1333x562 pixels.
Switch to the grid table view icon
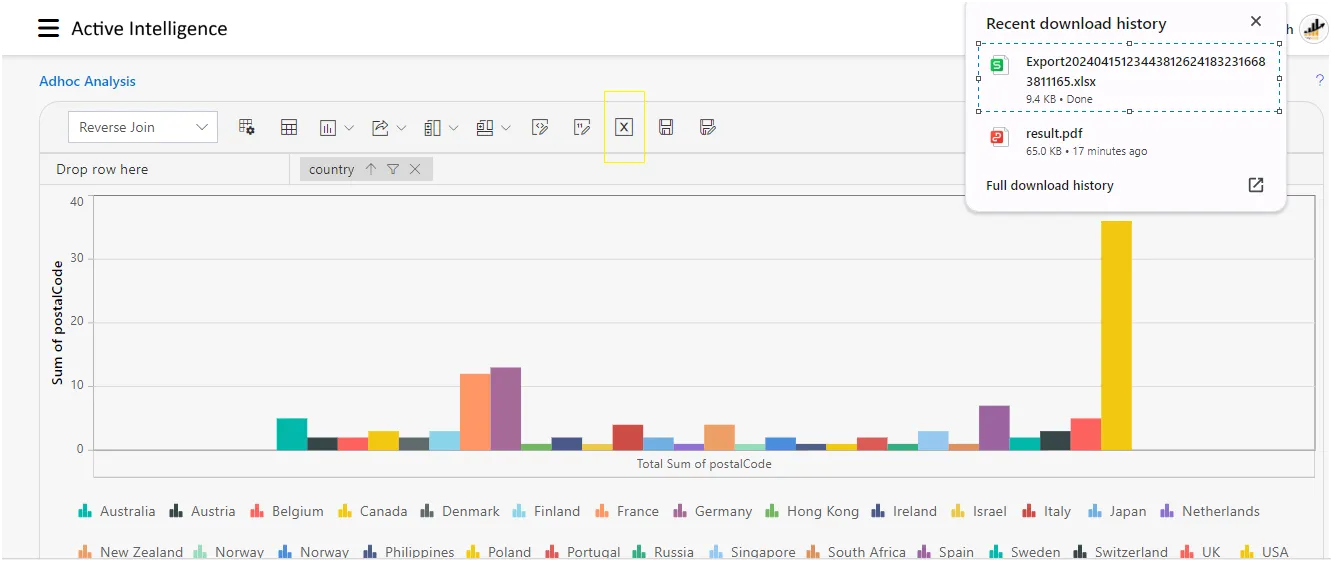tap(289, 127)
